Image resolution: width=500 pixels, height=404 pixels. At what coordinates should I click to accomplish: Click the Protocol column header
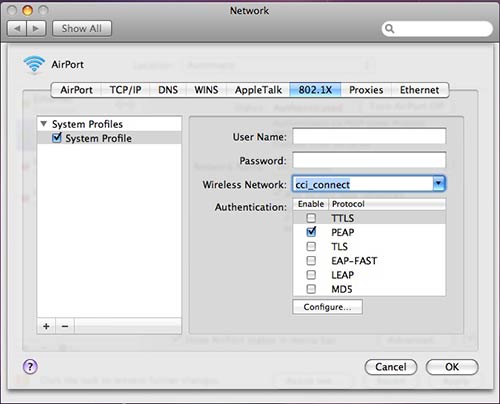click(387, 204)
